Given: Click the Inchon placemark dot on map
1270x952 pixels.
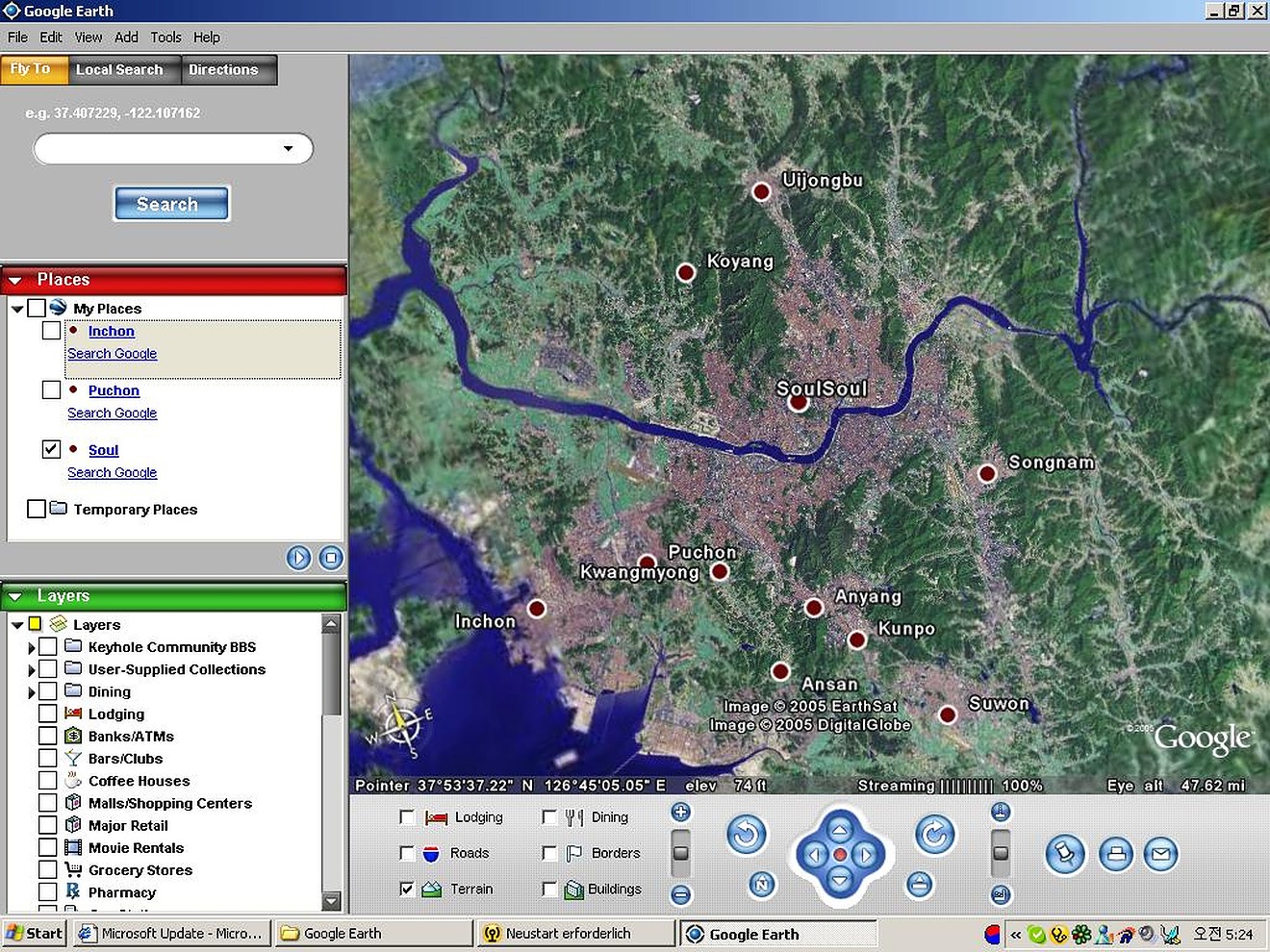Looking at the screenshot, I should [x=537, y=609].
